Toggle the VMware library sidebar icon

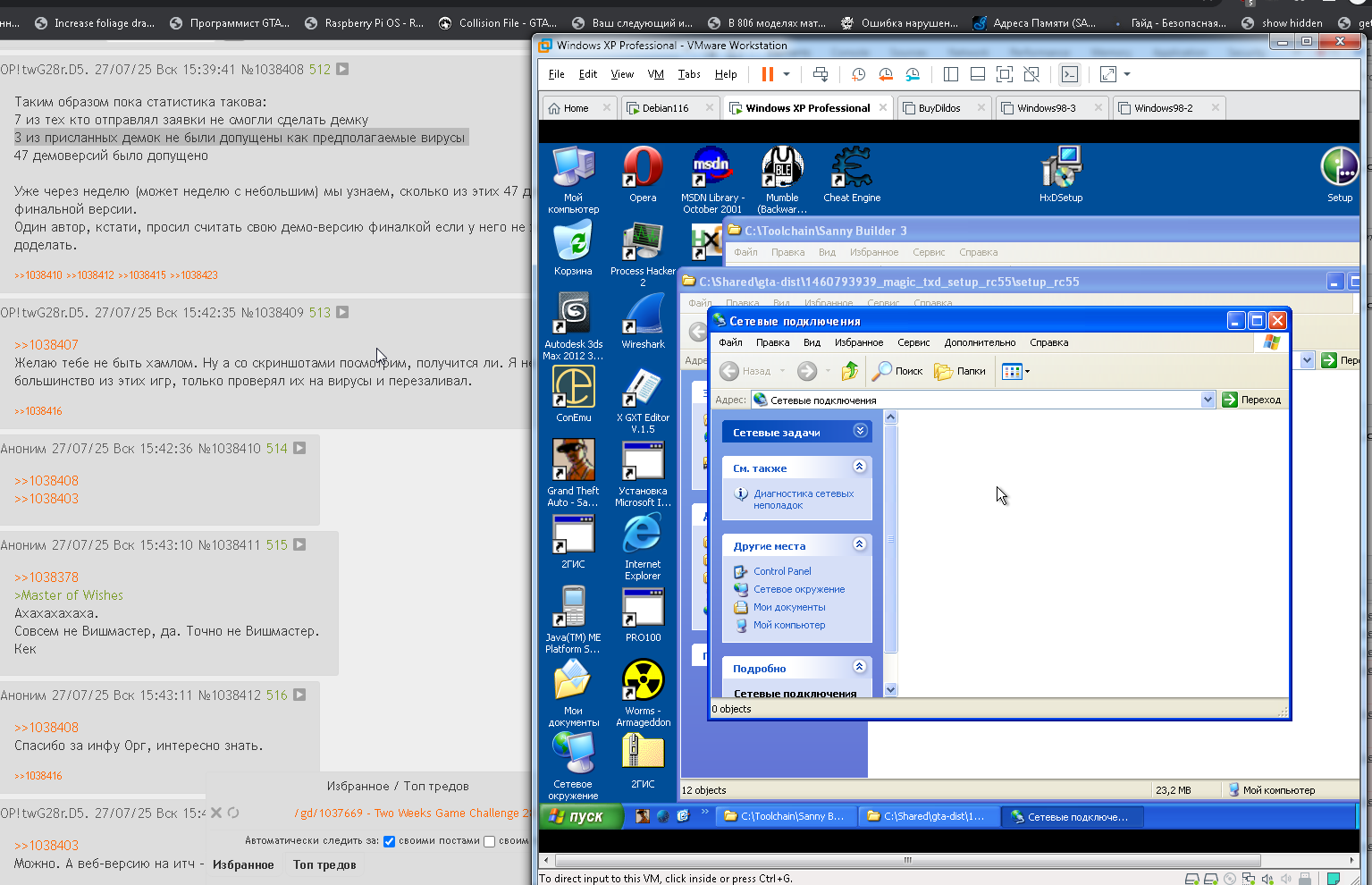click(x=951, y=74)
